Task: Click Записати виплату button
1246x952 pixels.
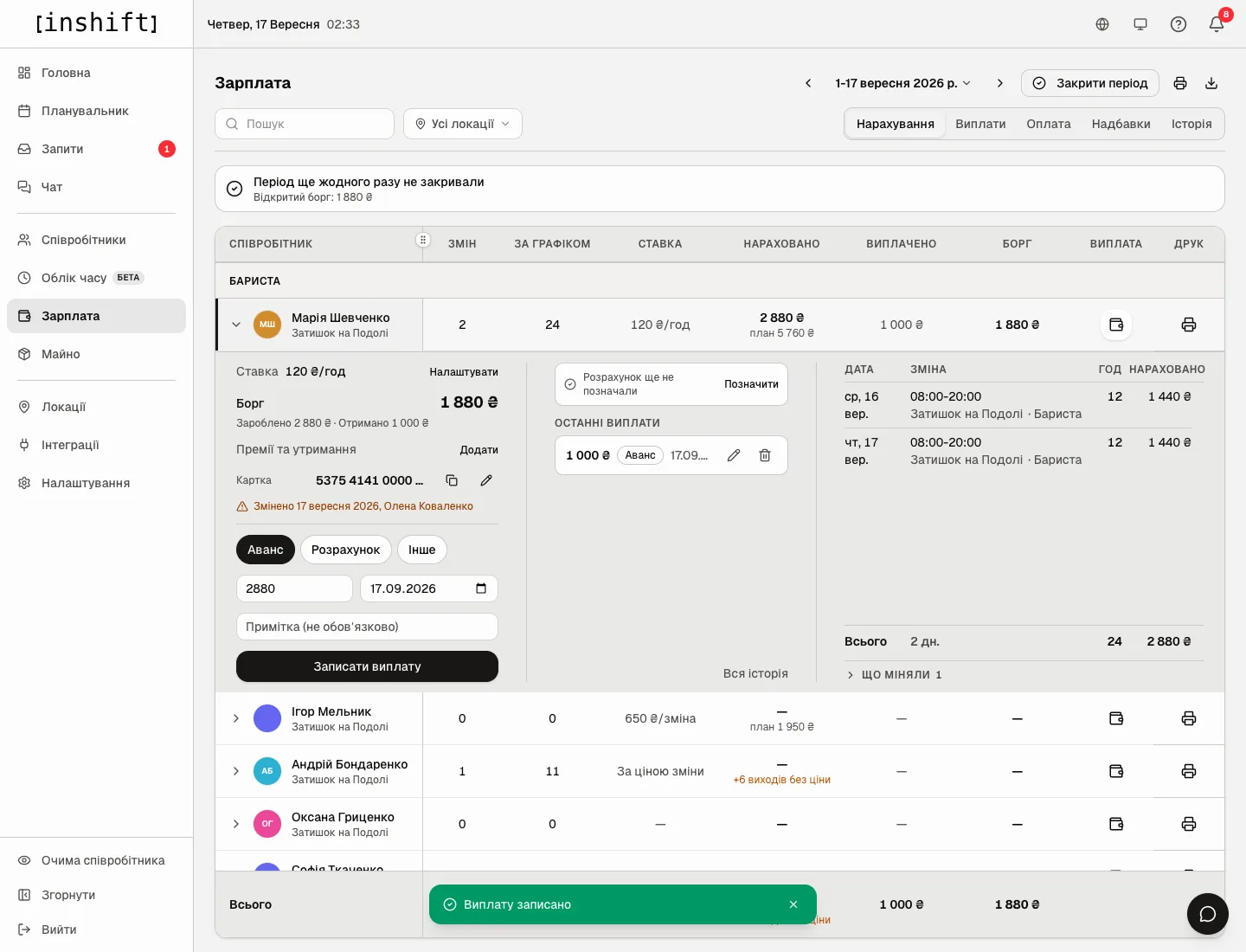Action: pyautogui.click(x=367, y=666)
